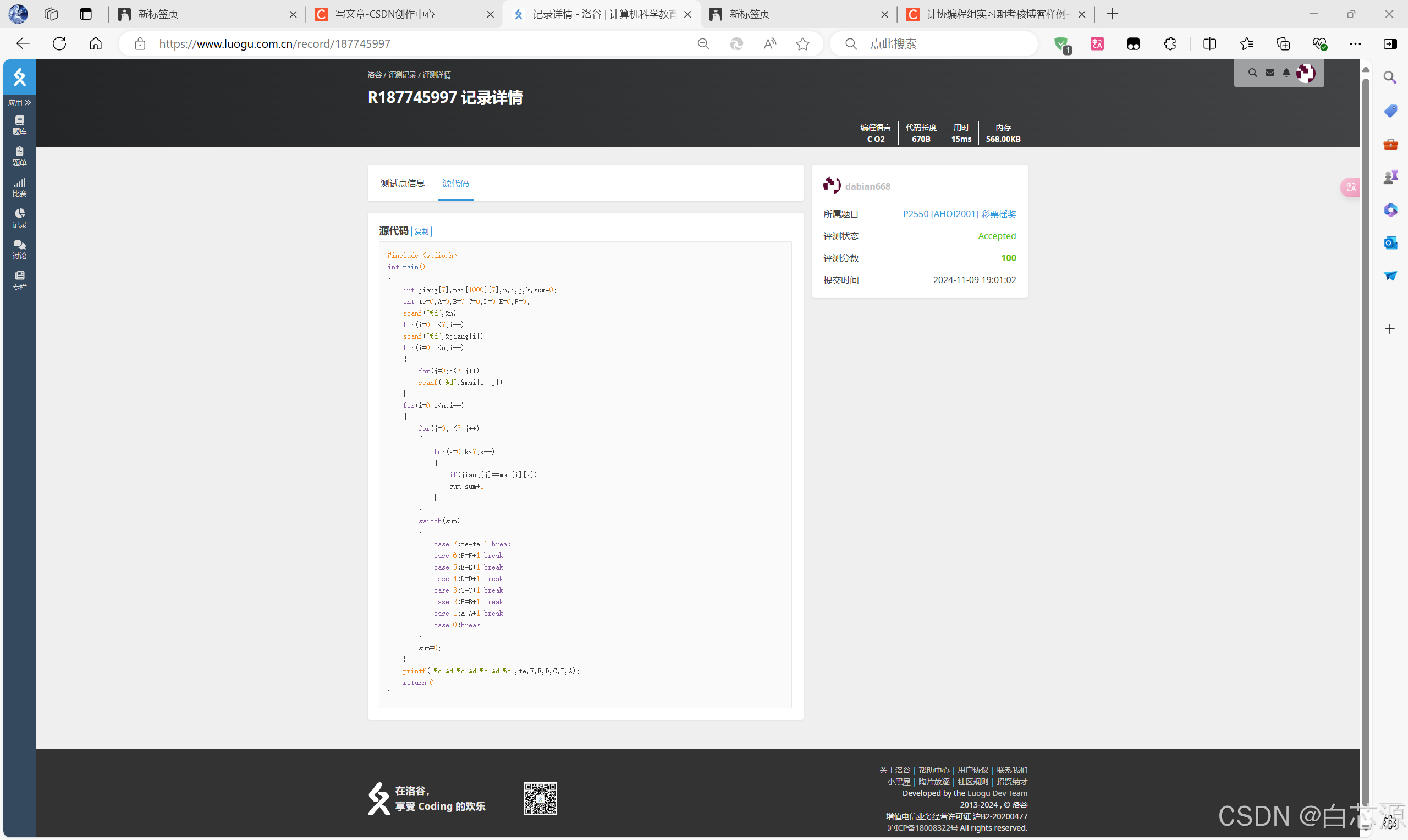1408x840 pixels.
Task: Open 记录 records icon in sidebar
Action: pyautogui.click(x=19, y=218)
